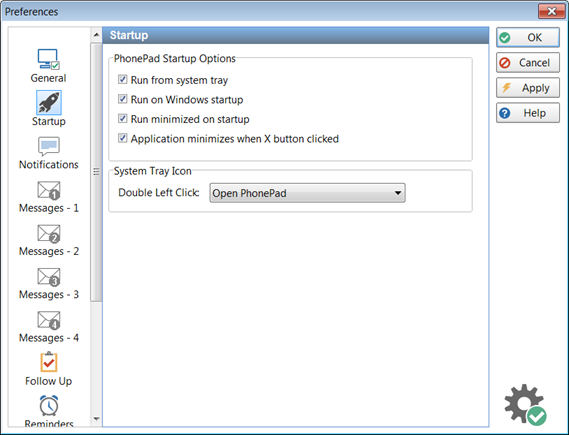
Task: Toggle Run on Windows startup checkbox
Action: (x=123, y=99)
